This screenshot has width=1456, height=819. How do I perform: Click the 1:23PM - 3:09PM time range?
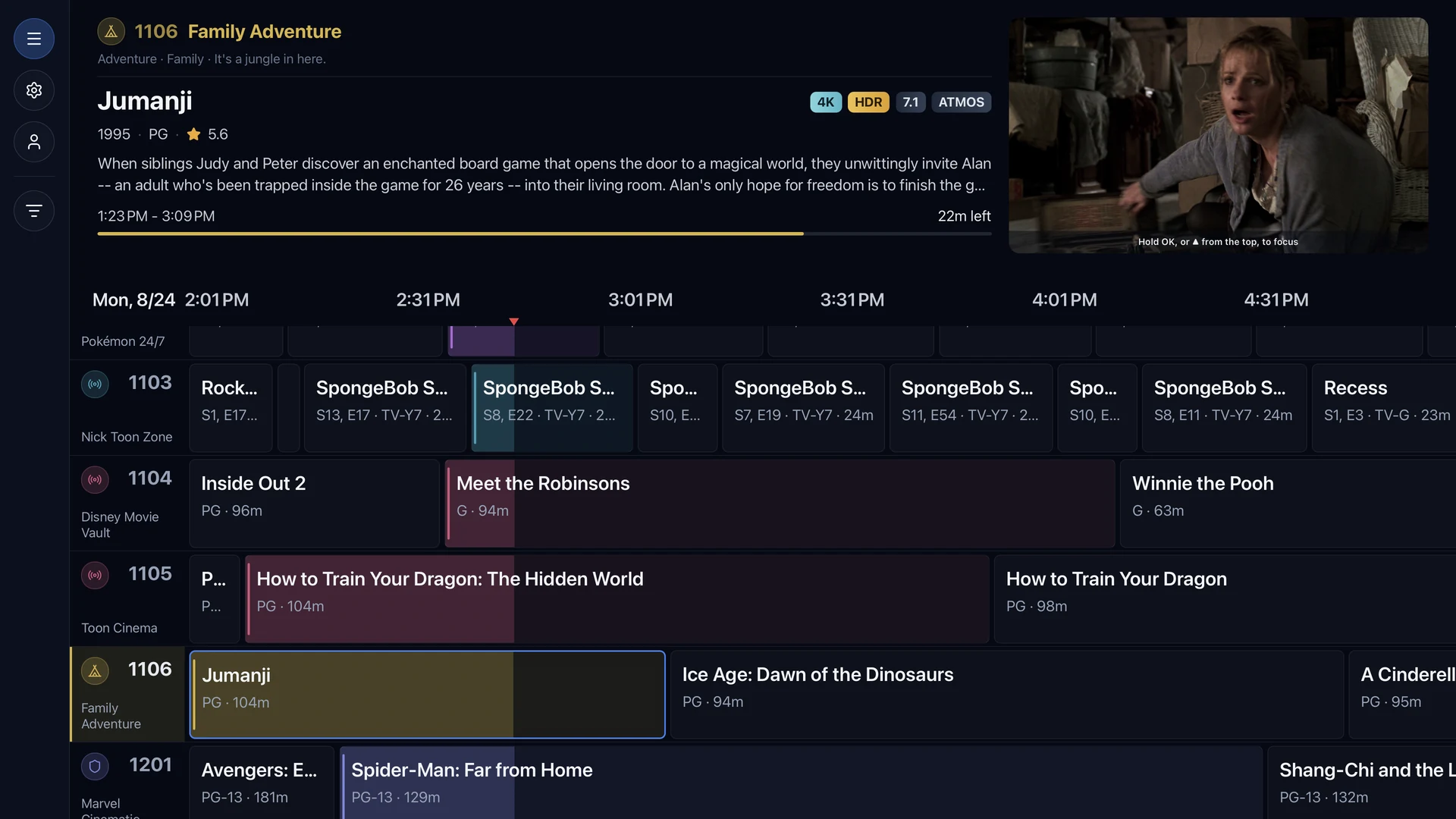[x=156, y=216]
